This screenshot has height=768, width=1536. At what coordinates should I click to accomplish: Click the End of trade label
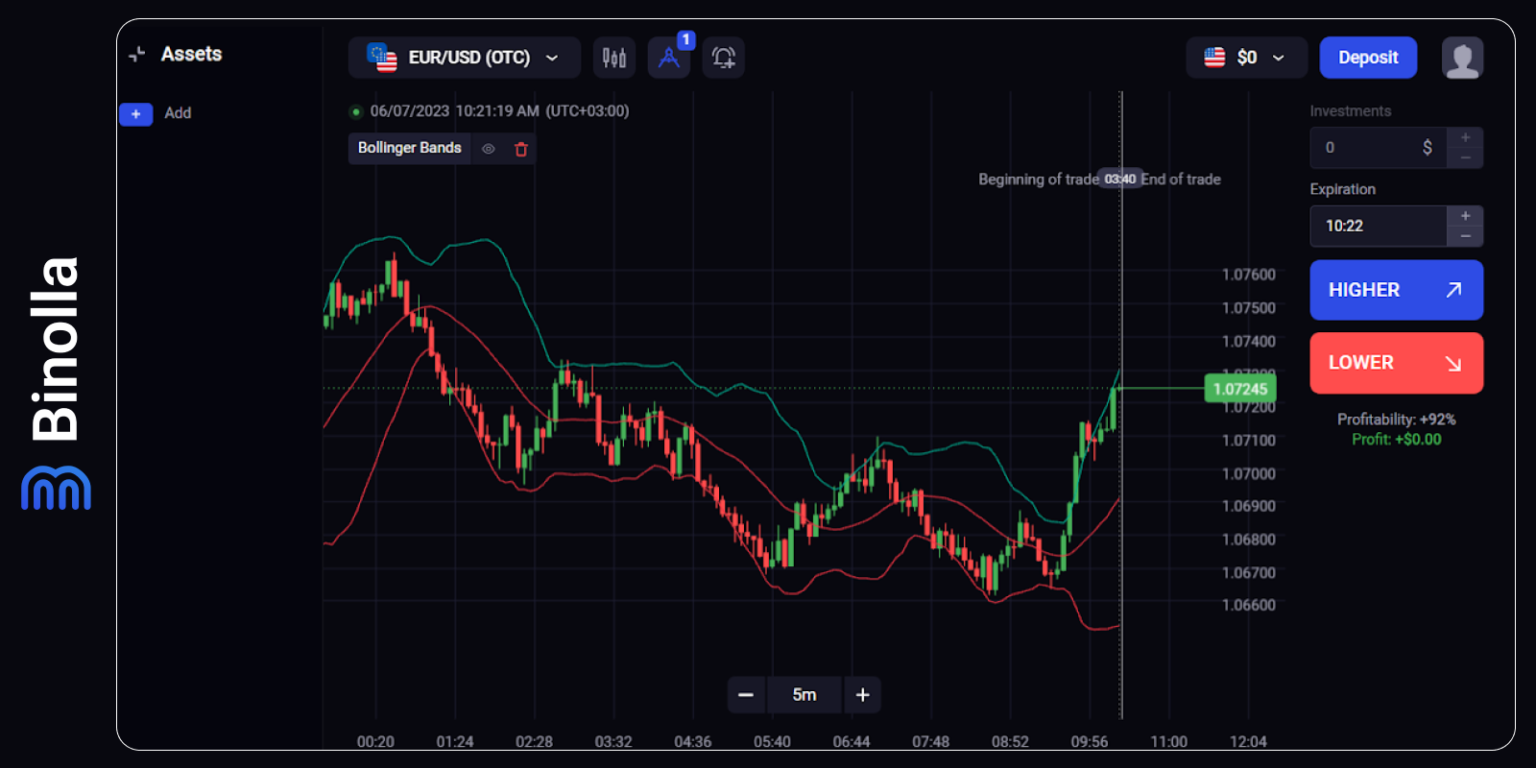(1181, 179)
